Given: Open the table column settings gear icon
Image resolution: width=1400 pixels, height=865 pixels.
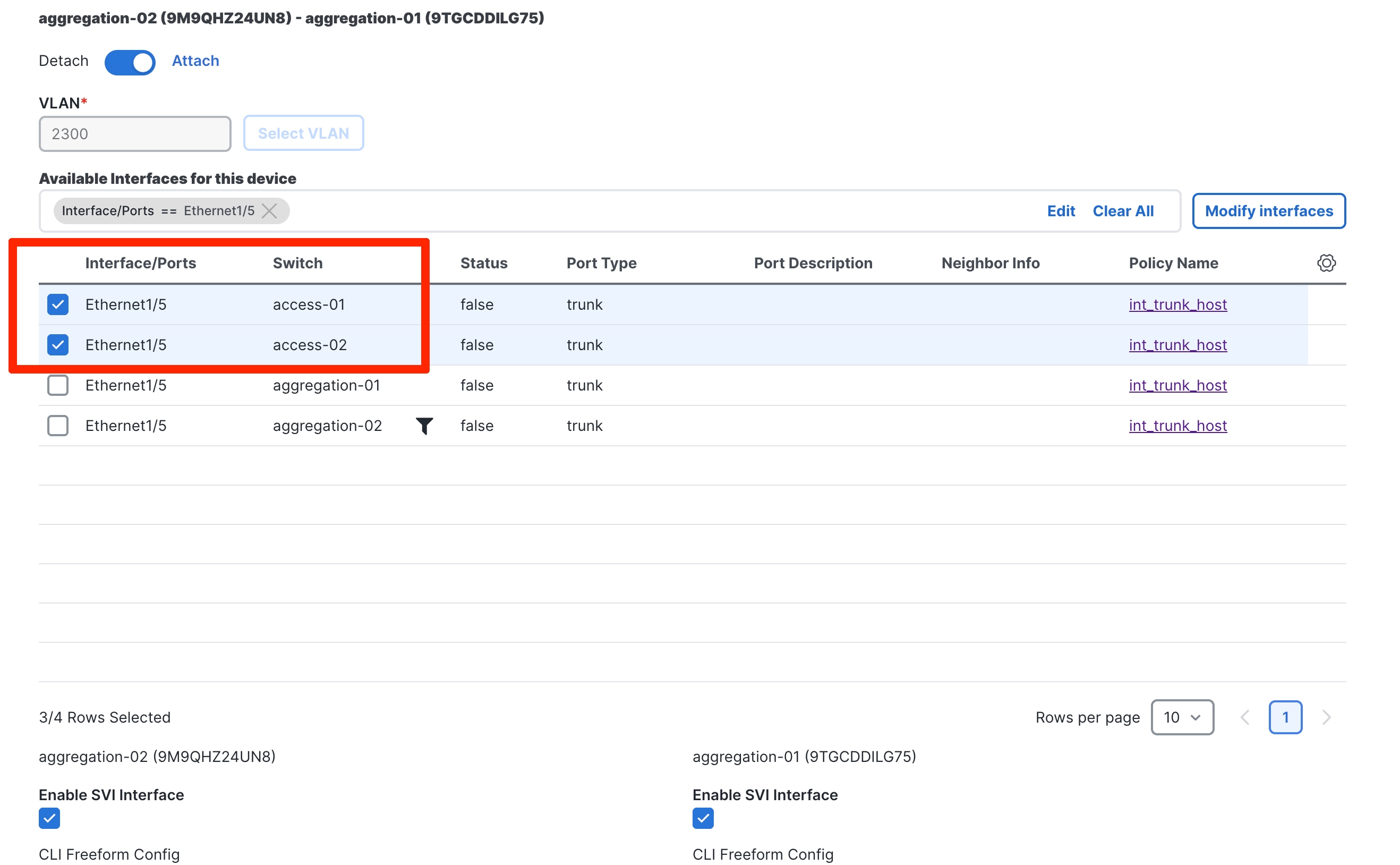Looking at the screenshot, I should click(x=1327, y=263).
